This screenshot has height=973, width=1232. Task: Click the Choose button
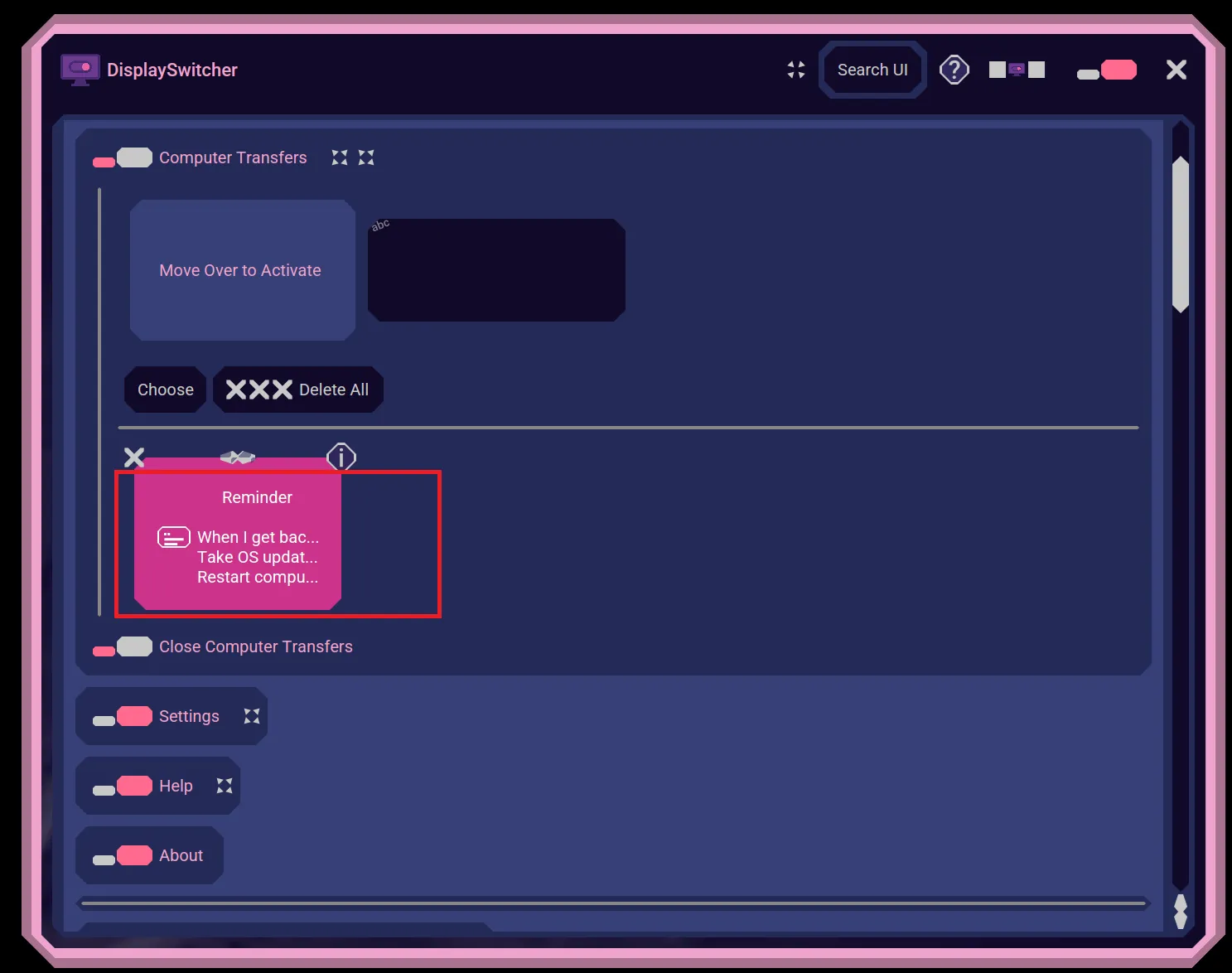[166, 390]
